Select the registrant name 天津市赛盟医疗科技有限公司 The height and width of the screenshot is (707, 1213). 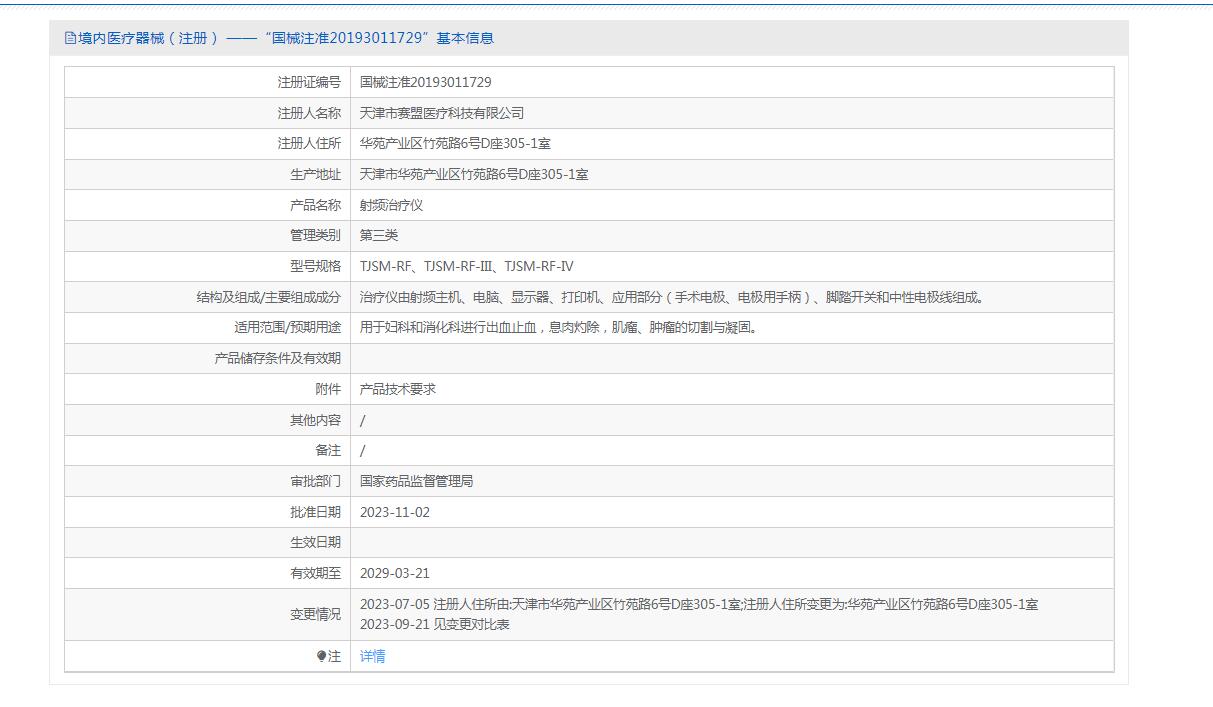pos(441,113)
